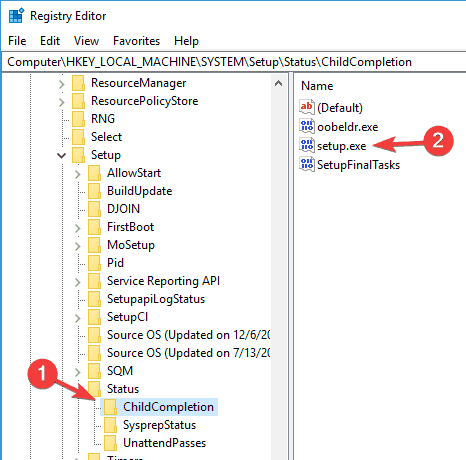
Task: Open the File menu
Action: pyautogui.click(x=17, y=41)
